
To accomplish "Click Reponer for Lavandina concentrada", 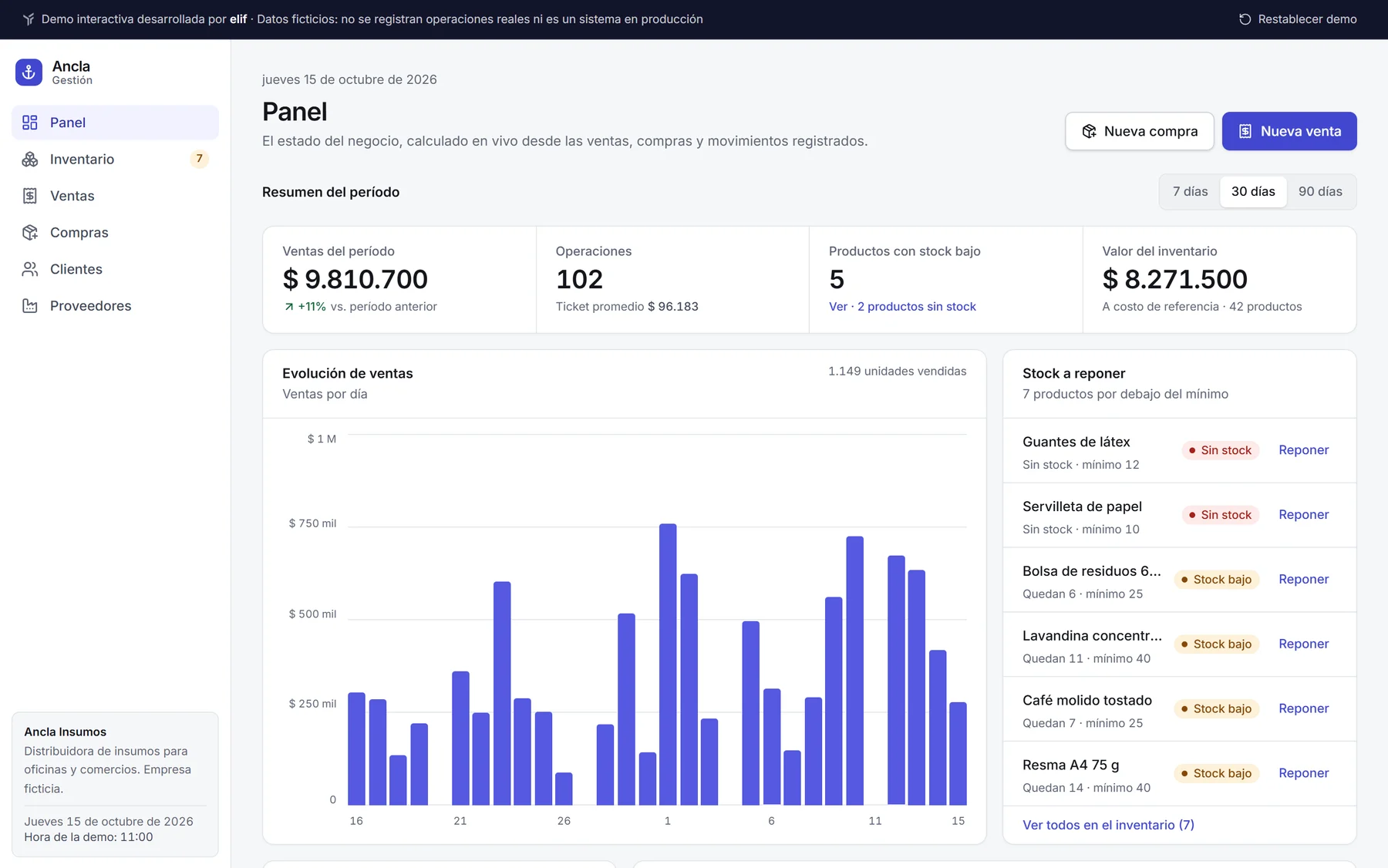I will [1303, 644].
